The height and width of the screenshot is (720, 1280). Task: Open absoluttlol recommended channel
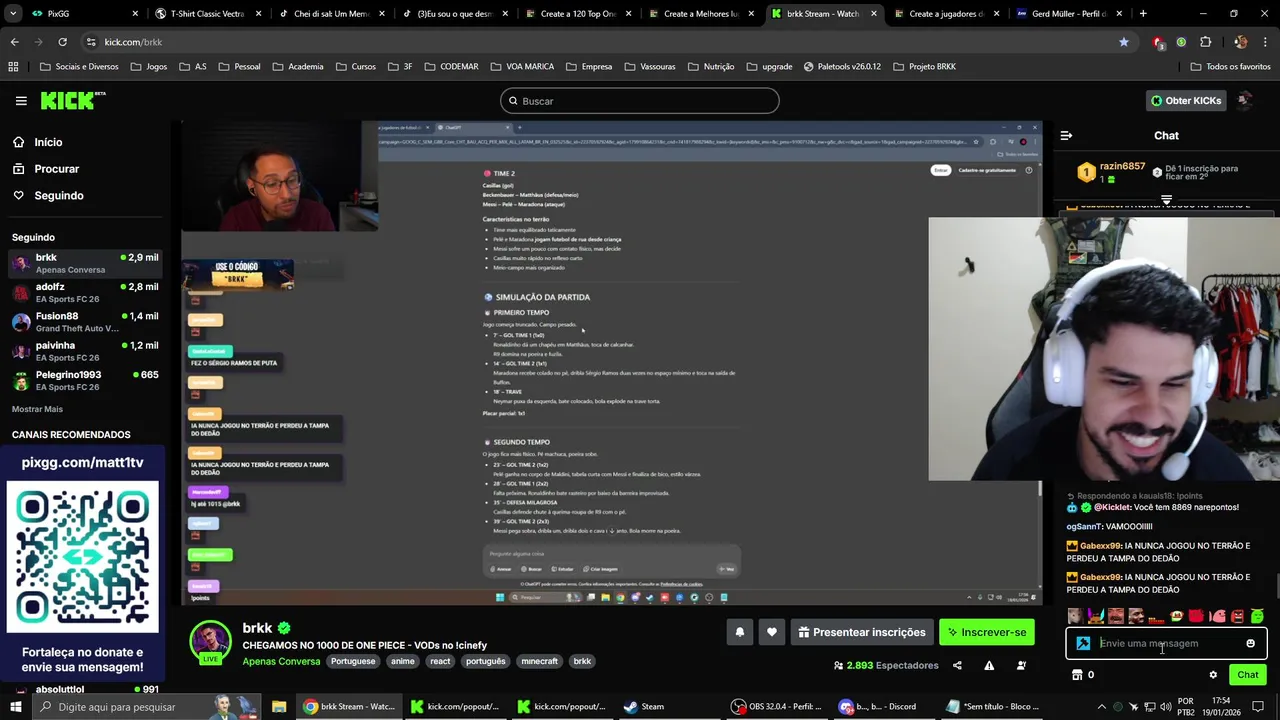click(x=85, y=689)
